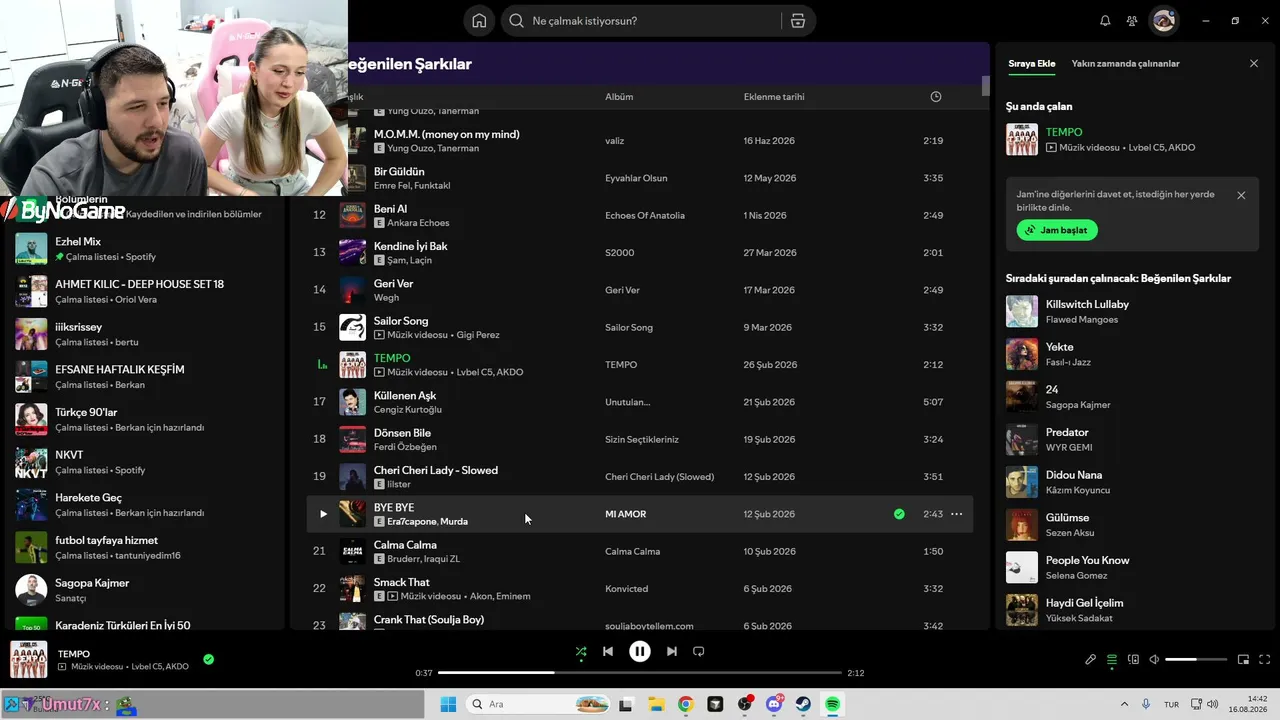1280x720 pixels.
Task: Seek on the playback progress bar
Action: click(640, 673)
